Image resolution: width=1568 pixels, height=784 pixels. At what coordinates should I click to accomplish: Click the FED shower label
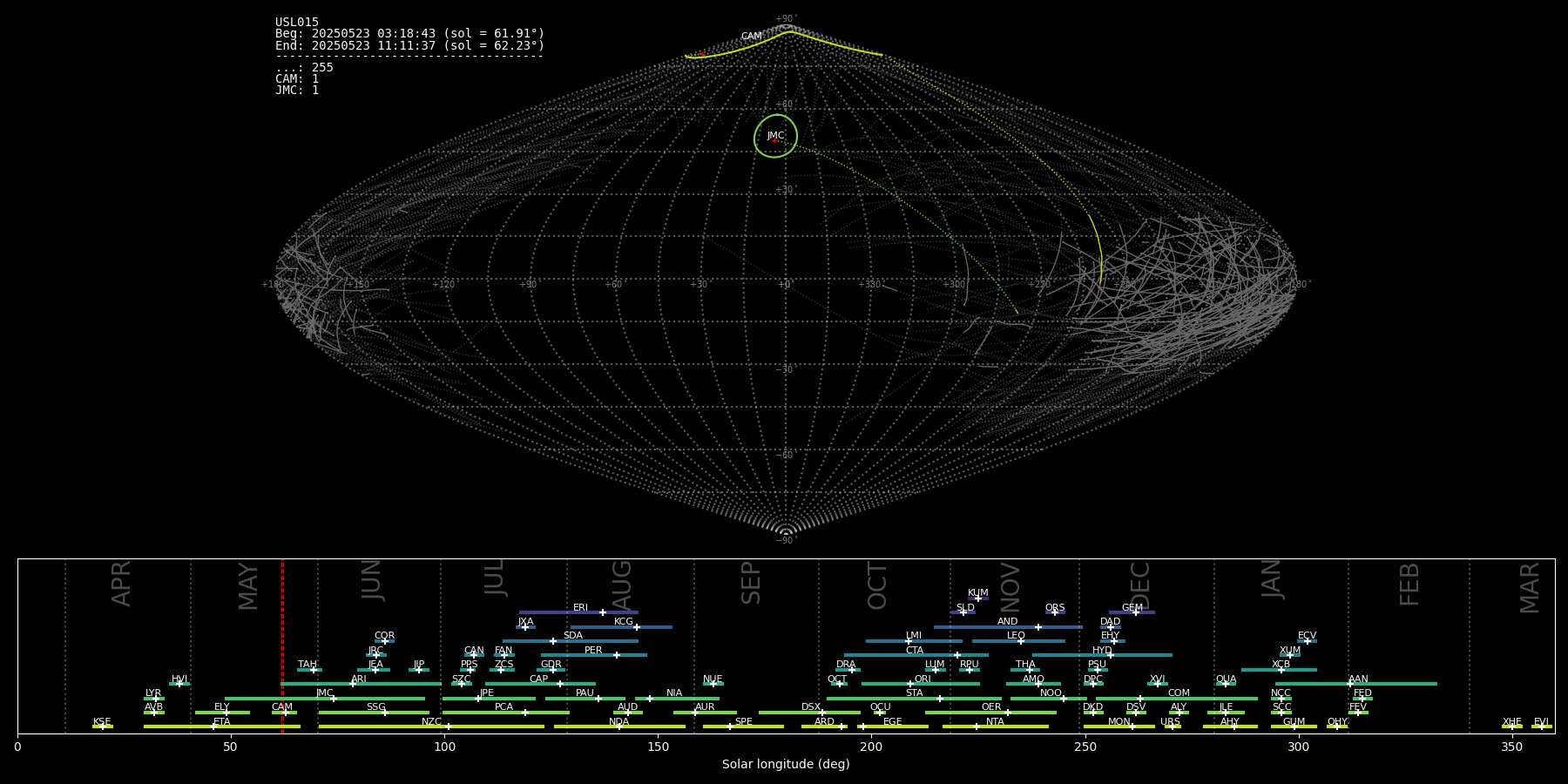1362,693
